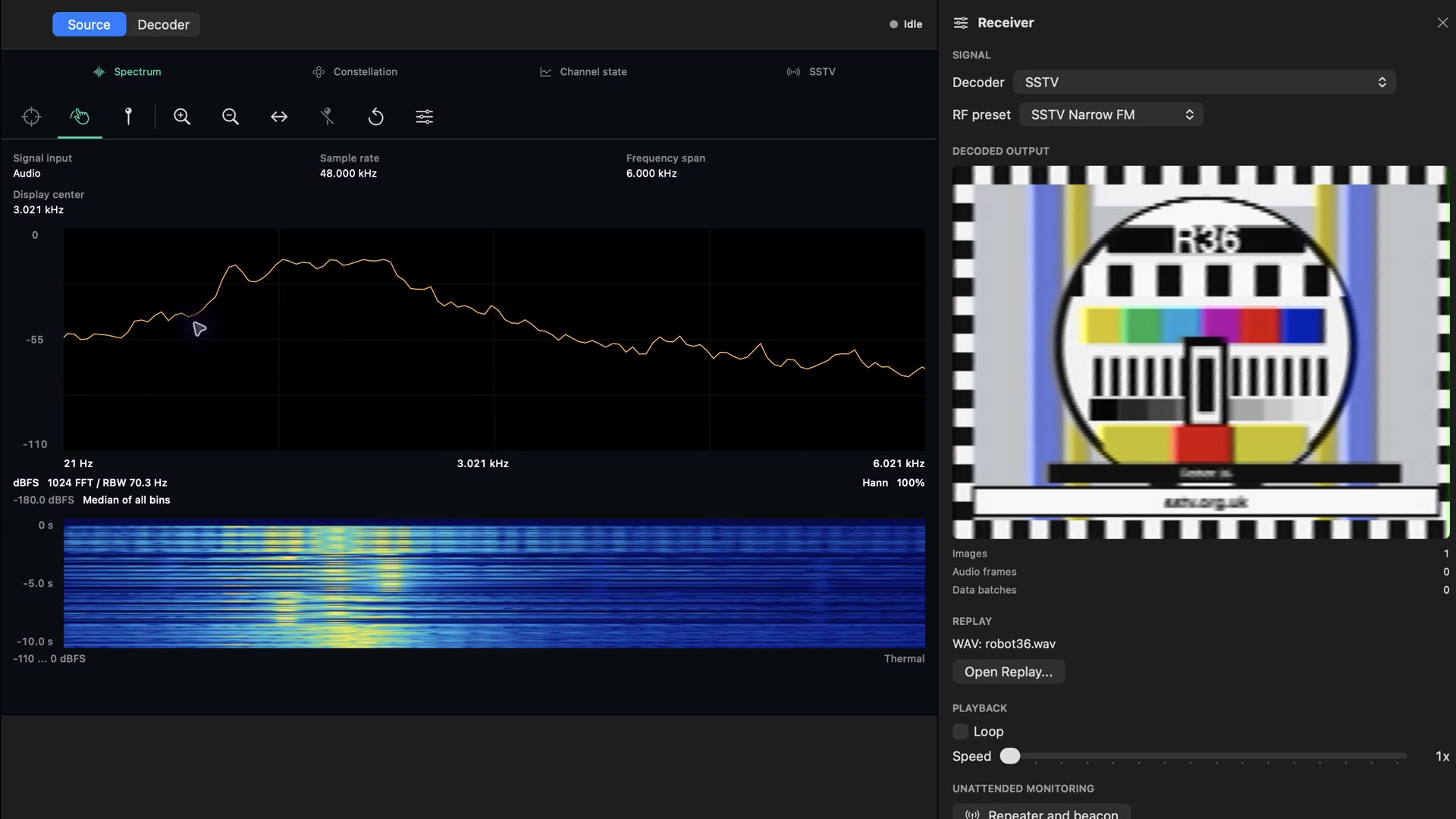Open the Spectrum tab
This screenshot has height=819, width=1456.
coord(127,72)
